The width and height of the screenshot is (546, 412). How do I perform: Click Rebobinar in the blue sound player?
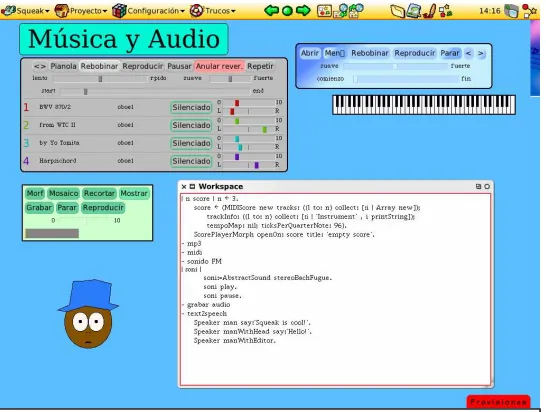369,53
